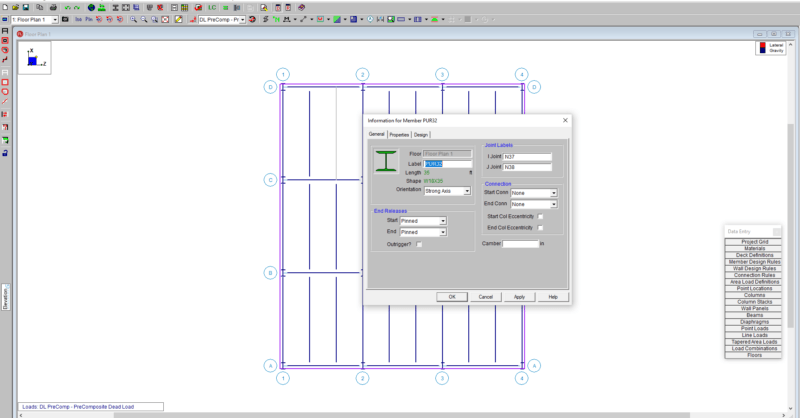Click the Print icon in top toolbar
800x418 pixels.
point(52,7)
